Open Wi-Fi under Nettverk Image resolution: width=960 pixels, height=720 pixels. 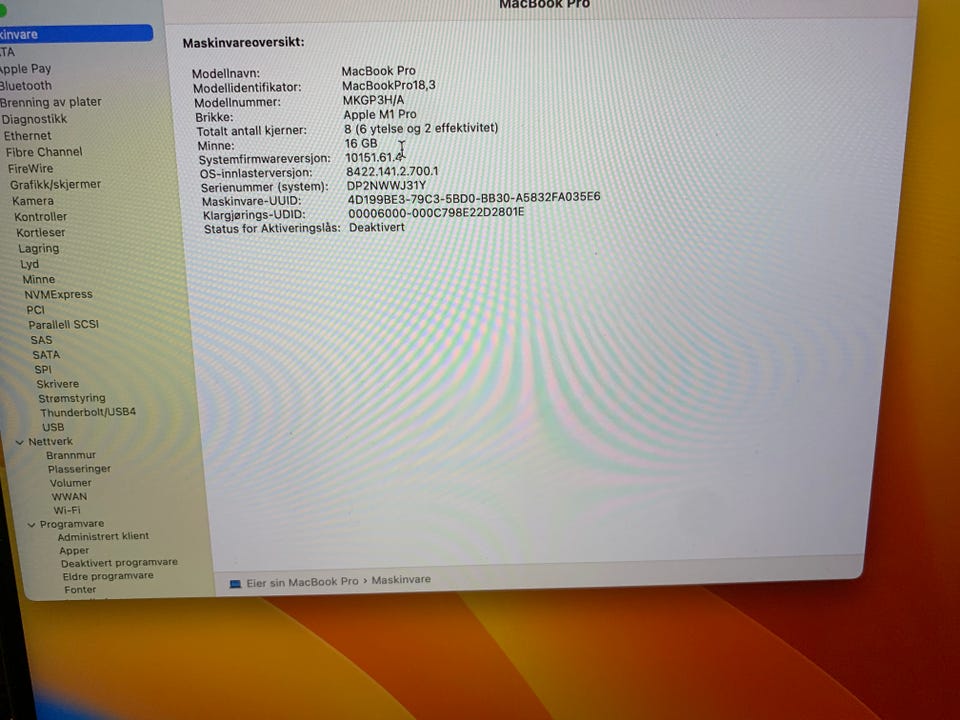67,511
